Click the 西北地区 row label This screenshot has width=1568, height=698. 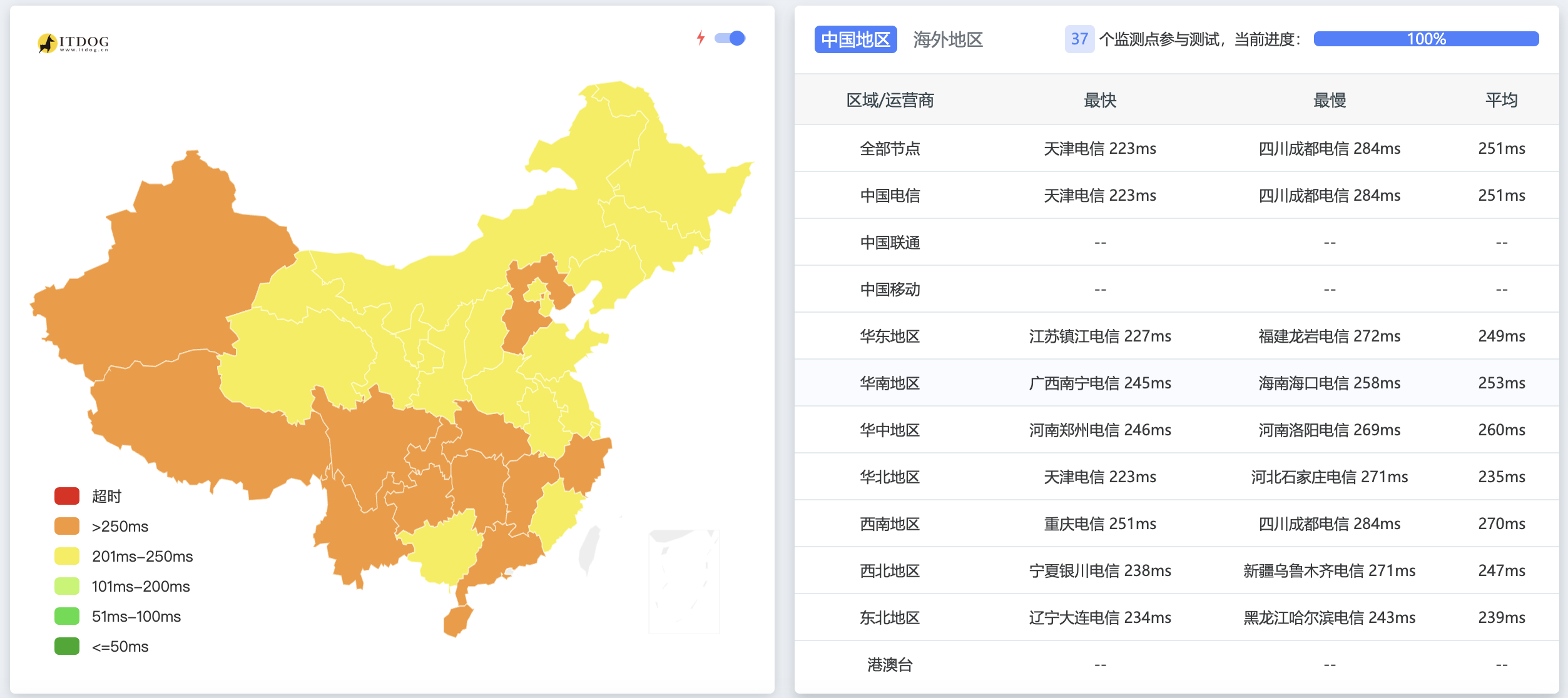pyautogui.click(x=890, y=570)
